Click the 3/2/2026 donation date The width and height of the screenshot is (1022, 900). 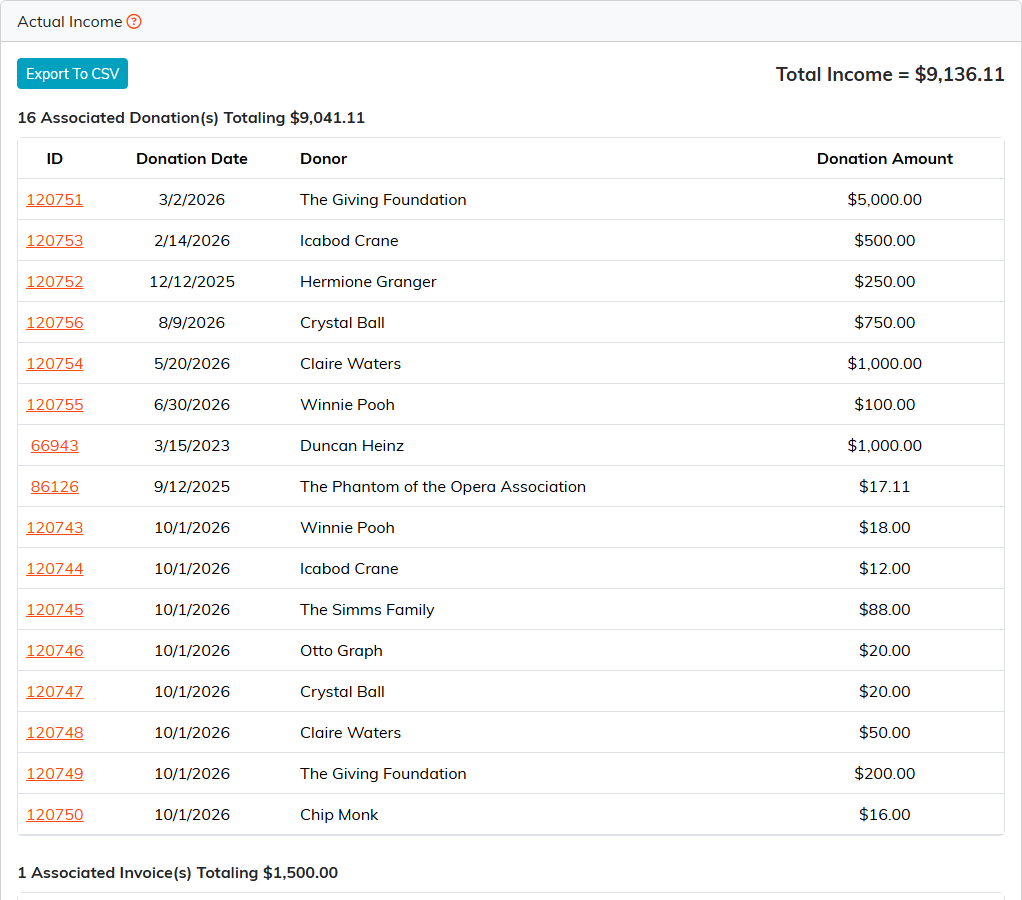(192, 199)
